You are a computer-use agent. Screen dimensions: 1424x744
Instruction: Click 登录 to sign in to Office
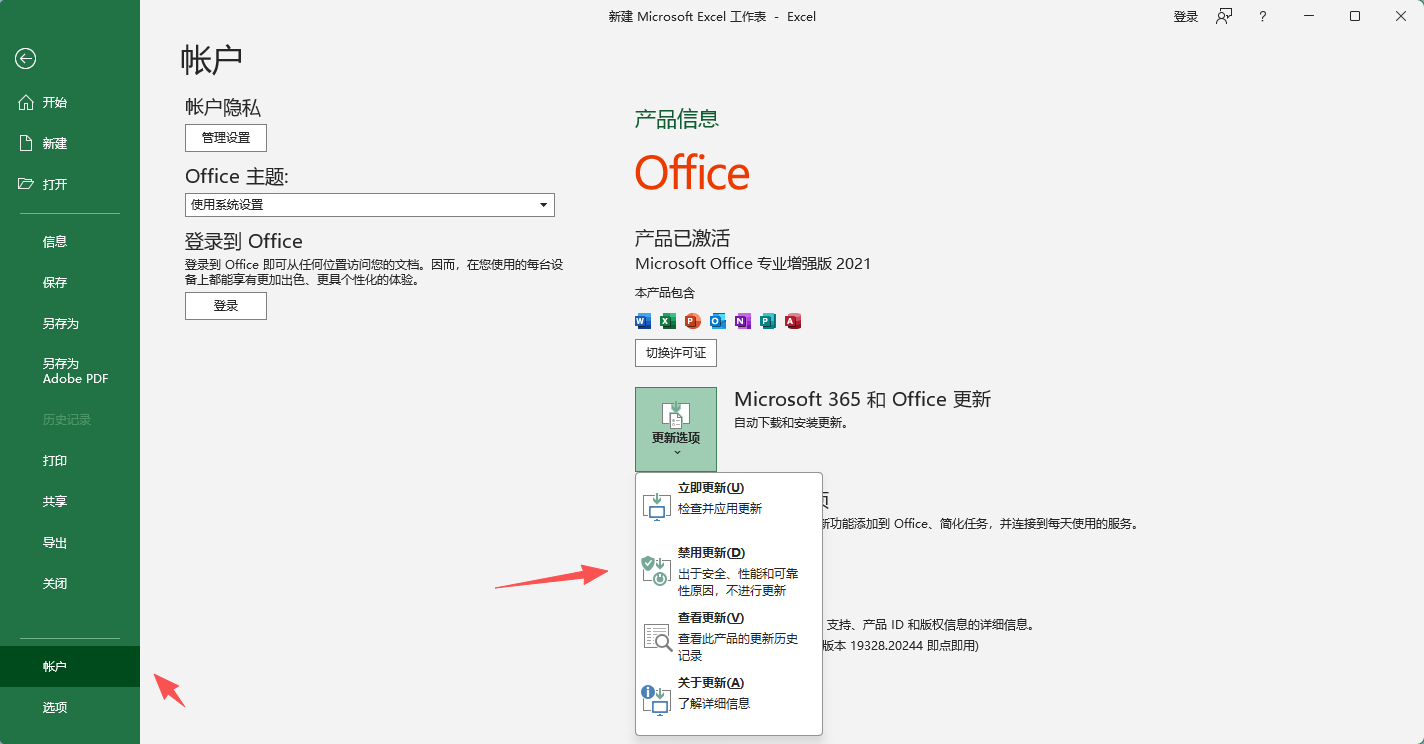[x=225, y=306]
